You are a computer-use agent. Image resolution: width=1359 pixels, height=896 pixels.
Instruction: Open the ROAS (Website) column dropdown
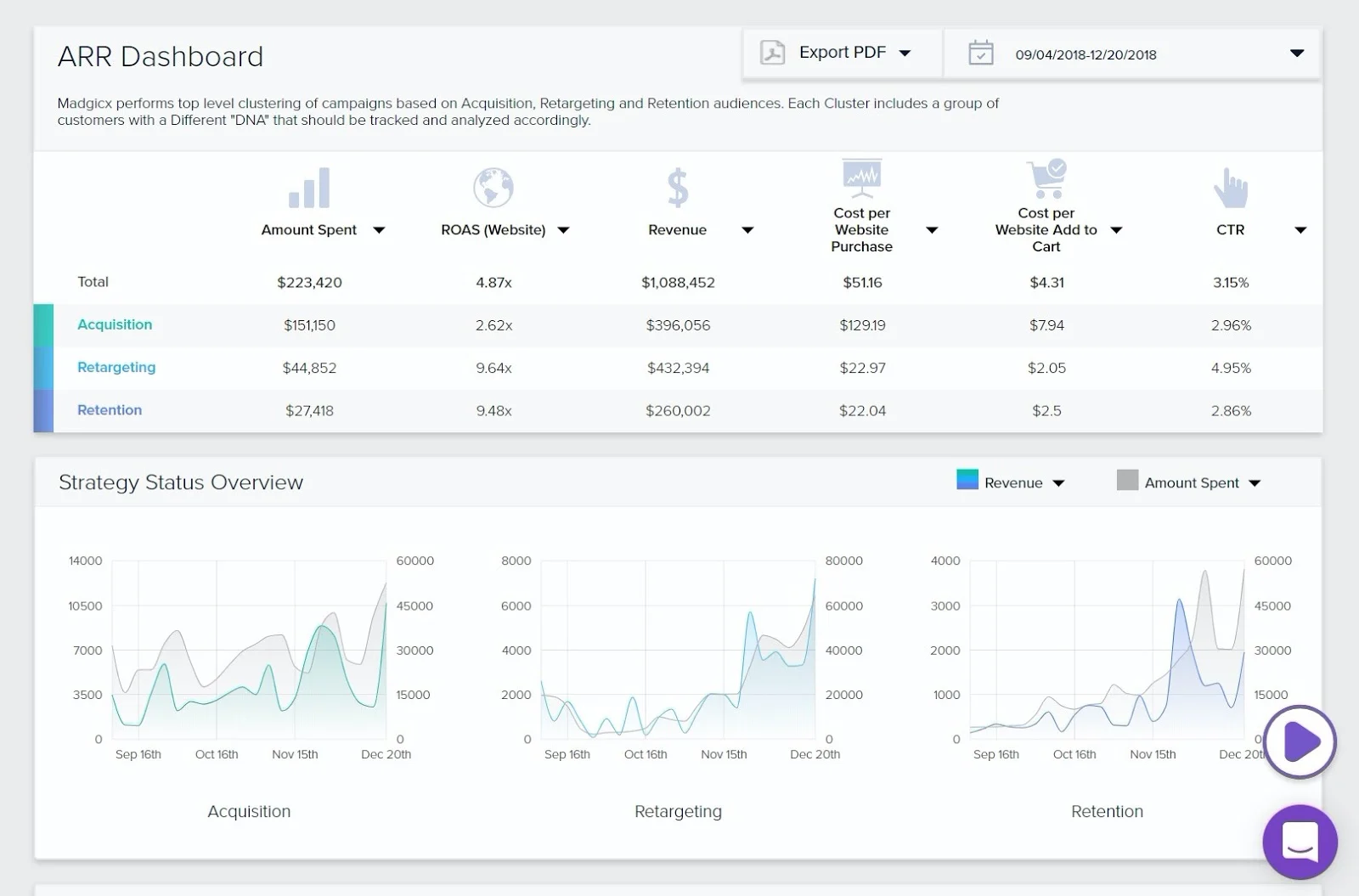click(x=563, y=230)
